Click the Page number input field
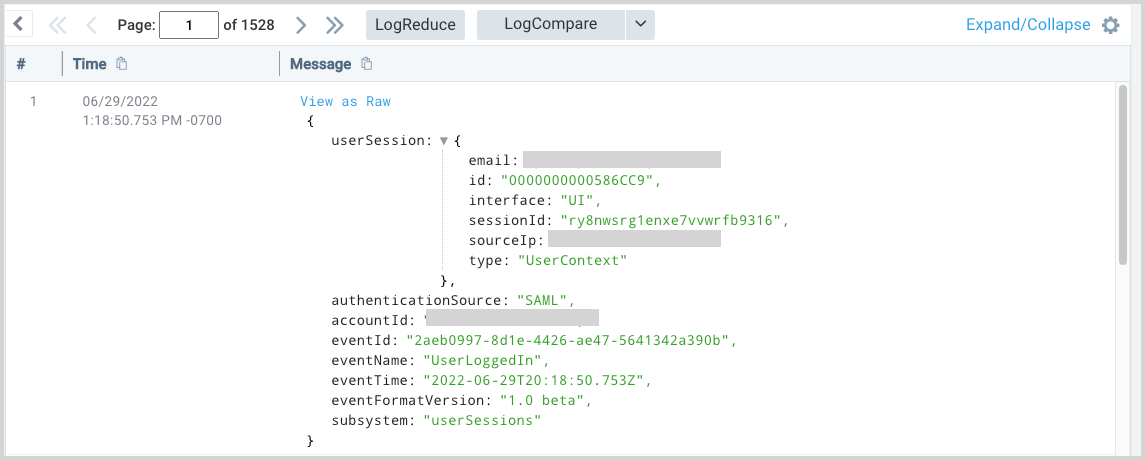The width and height of the screenshot is (1145, 460). click(188, 25)
